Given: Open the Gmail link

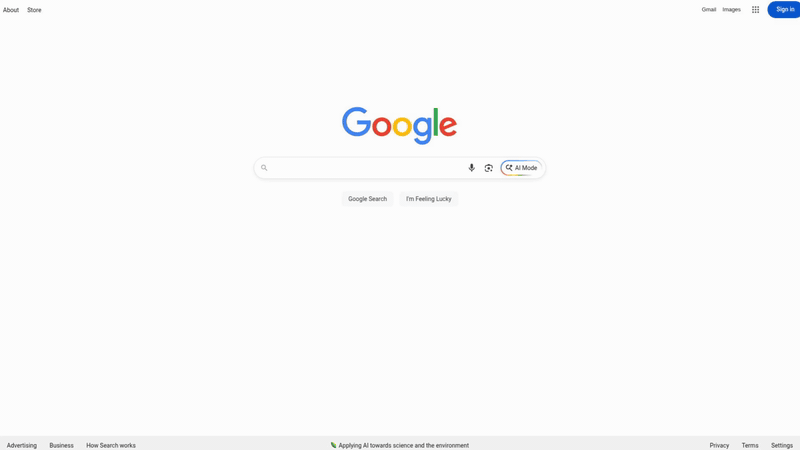Looking at the screenshot, I should point(709,10).
